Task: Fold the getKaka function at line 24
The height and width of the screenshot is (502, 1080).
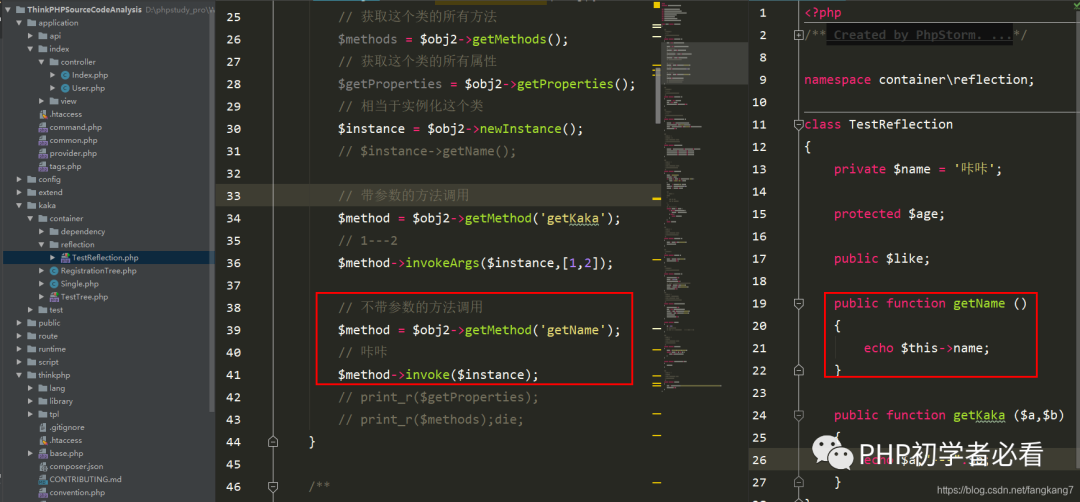Action: [x=798, y=415]
